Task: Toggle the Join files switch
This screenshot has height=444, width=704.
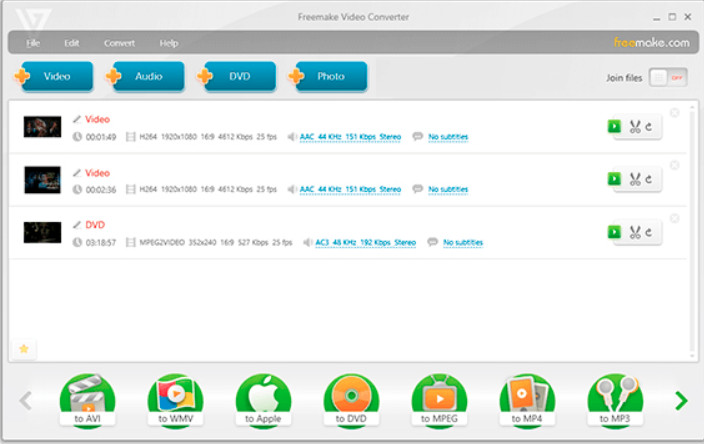Action: (x=668, y=78)
